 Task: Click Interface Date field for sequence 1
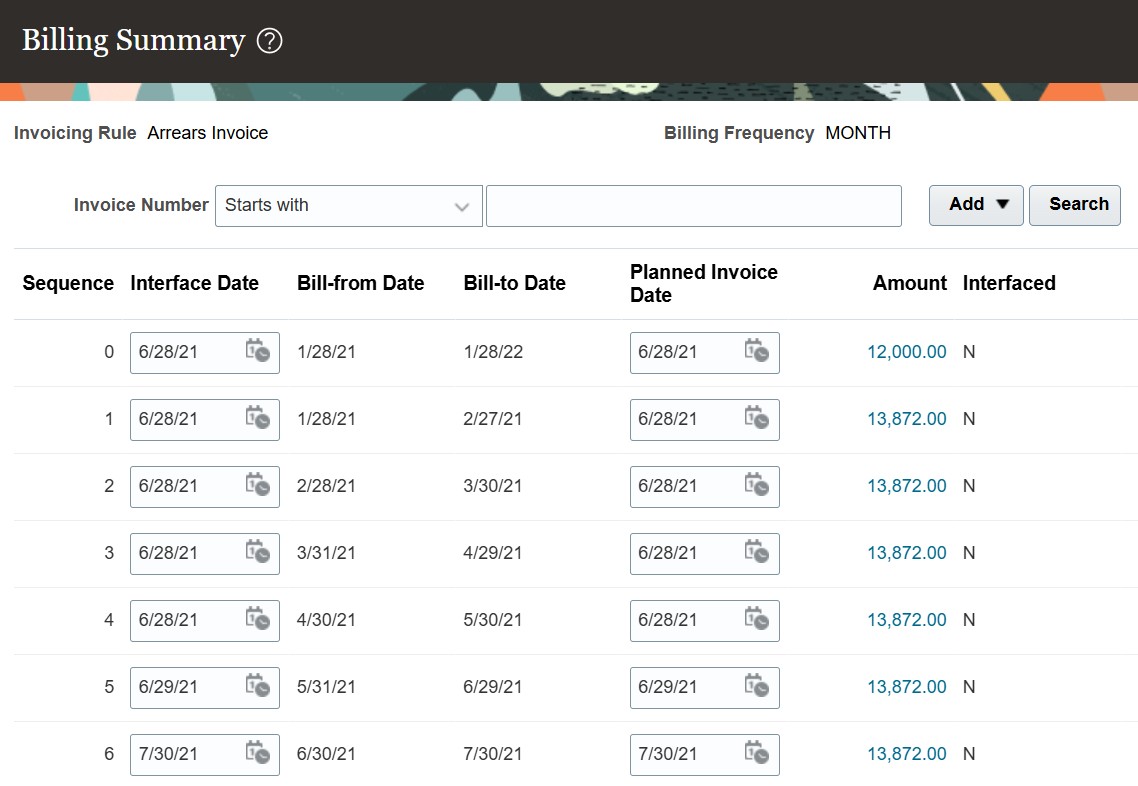(x=186, y=419)
